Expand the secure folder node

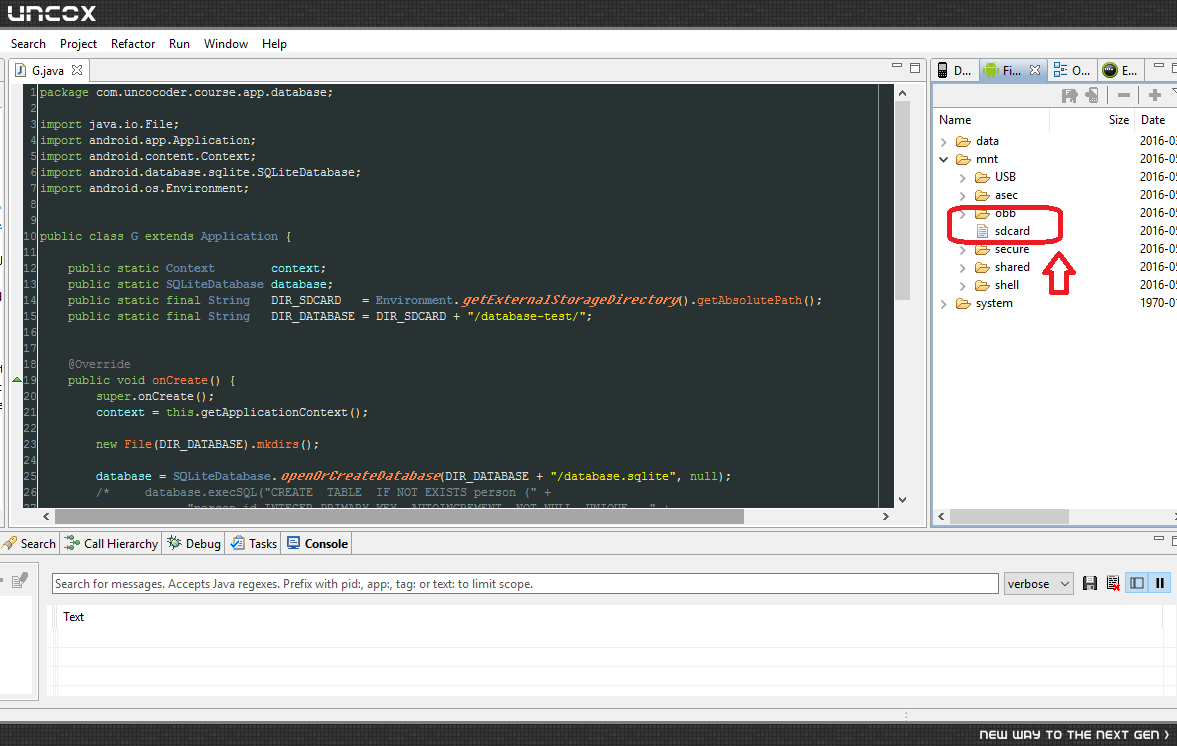[962, 250]
